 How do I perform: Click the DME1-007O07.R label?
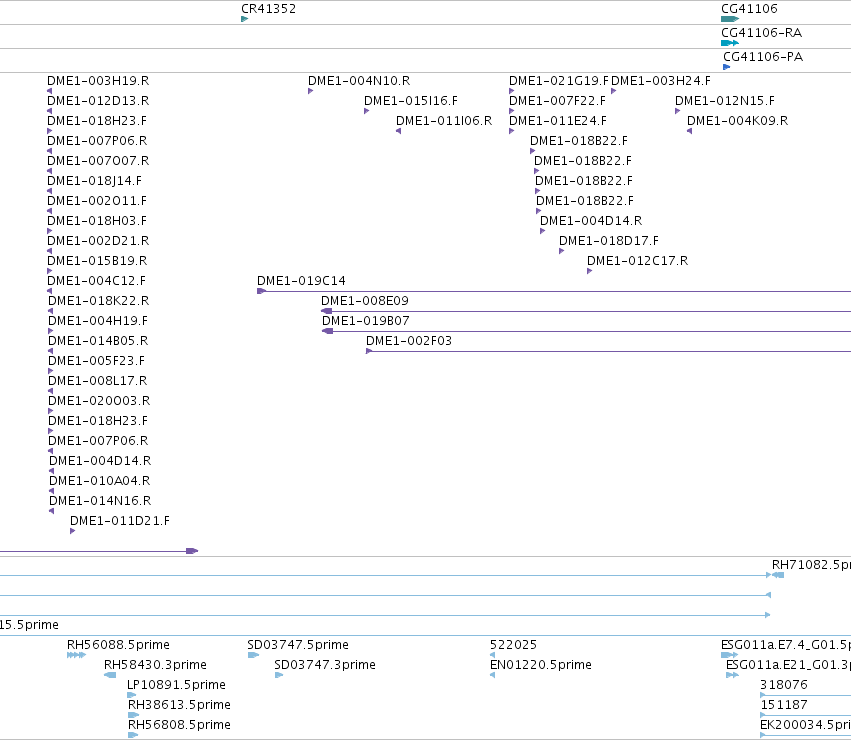tap(98, 161)
